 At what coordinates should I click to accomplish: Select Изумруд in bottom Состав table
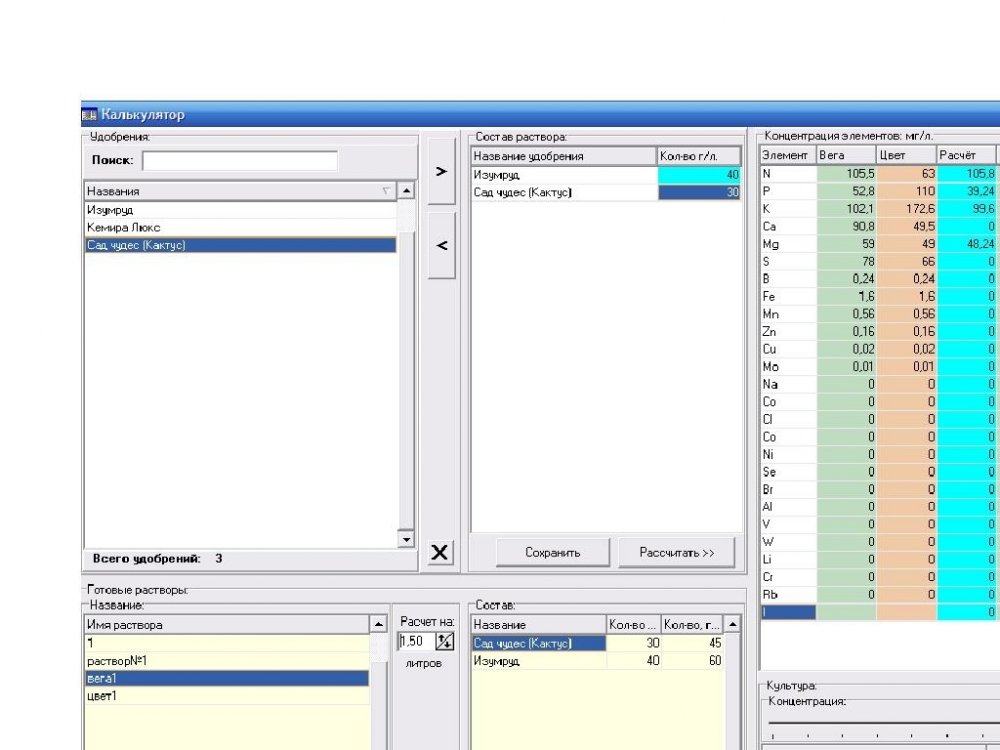[539, 661]
